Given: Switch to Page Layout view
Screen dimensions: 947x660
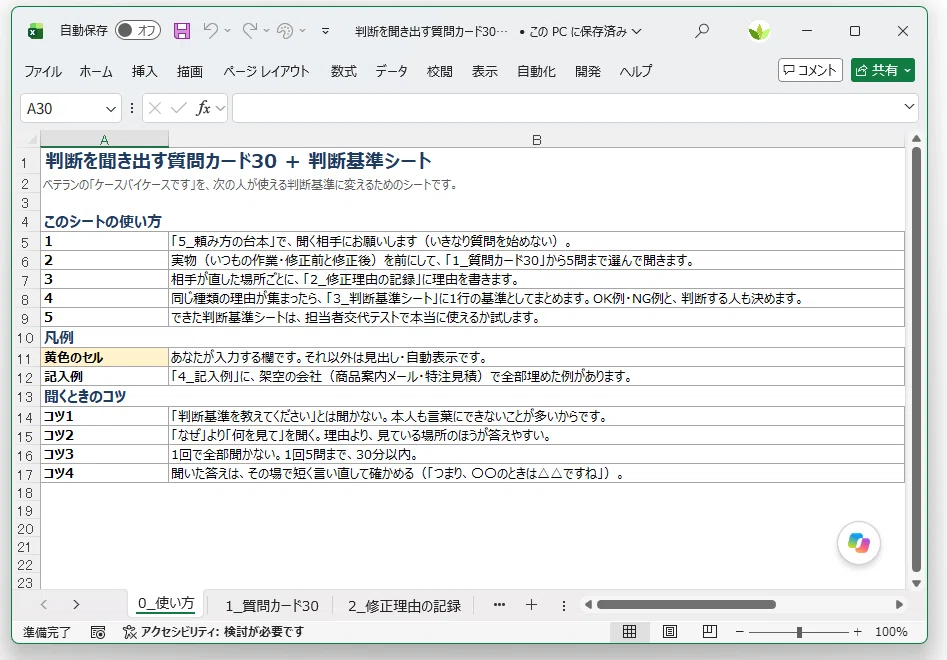Looking at the screenshot, I should [x=670, y=632].
